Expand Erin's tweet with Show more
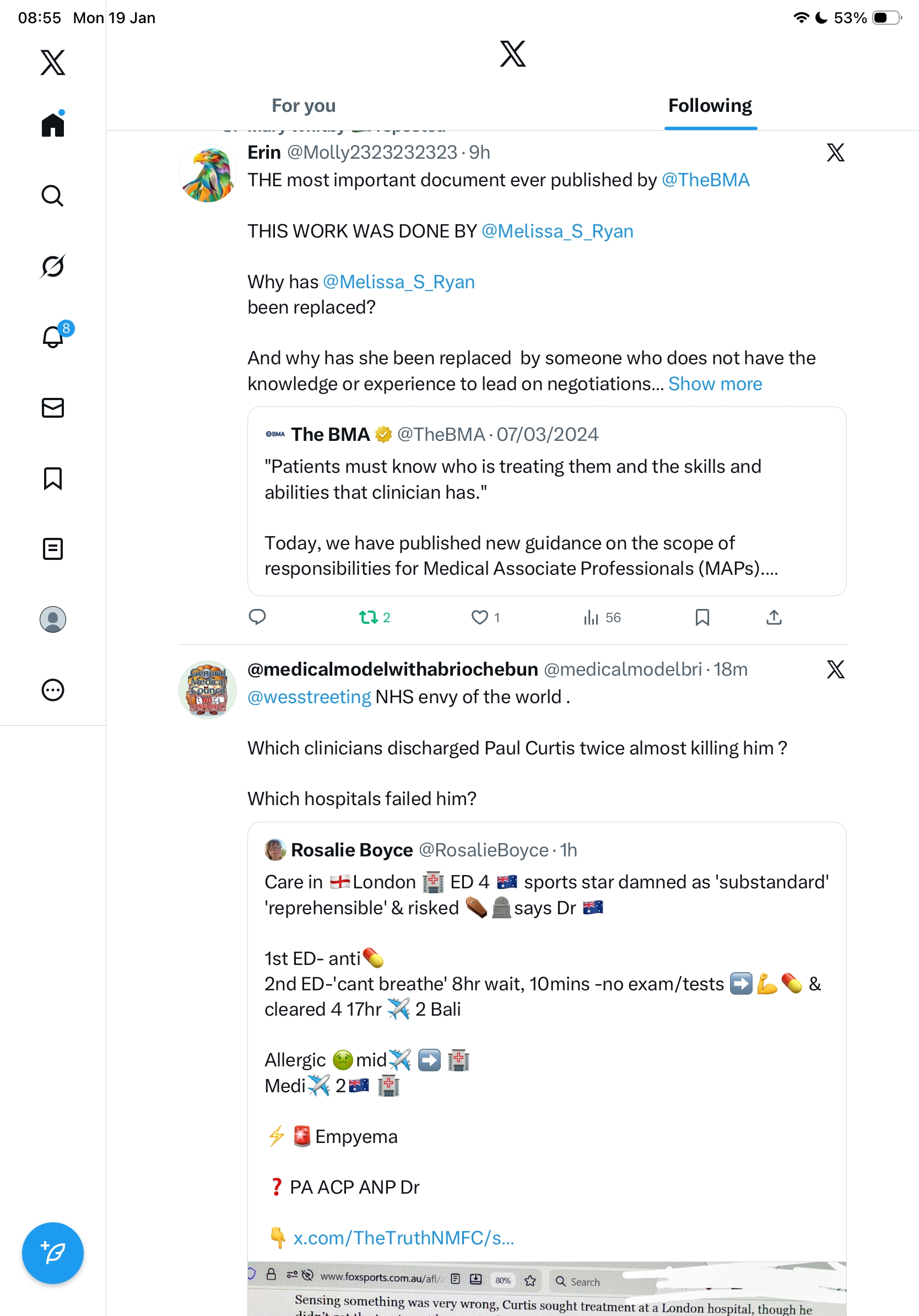Viewport: 919px width, 1316px height. point(715,384)
